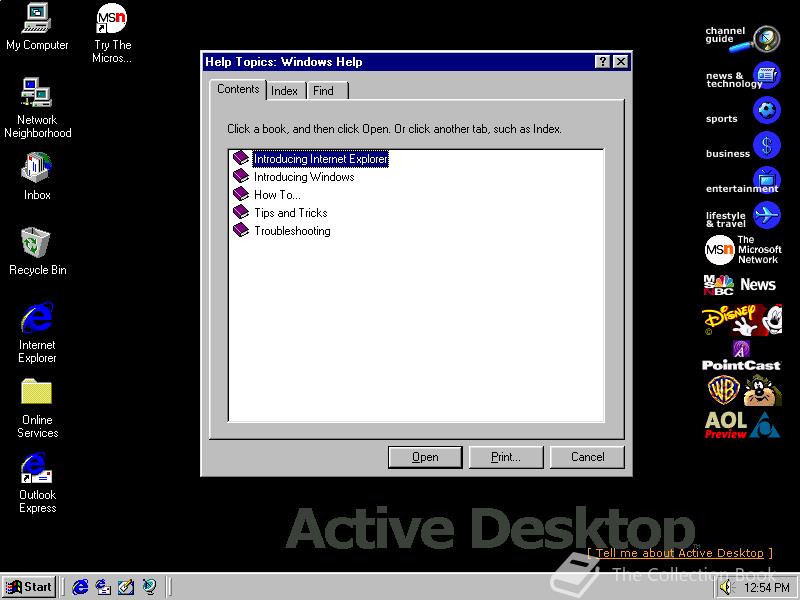Viewport: 800px width, 600px height.
Task: Open the channel guide on channel bar
Action: [742, 39]
